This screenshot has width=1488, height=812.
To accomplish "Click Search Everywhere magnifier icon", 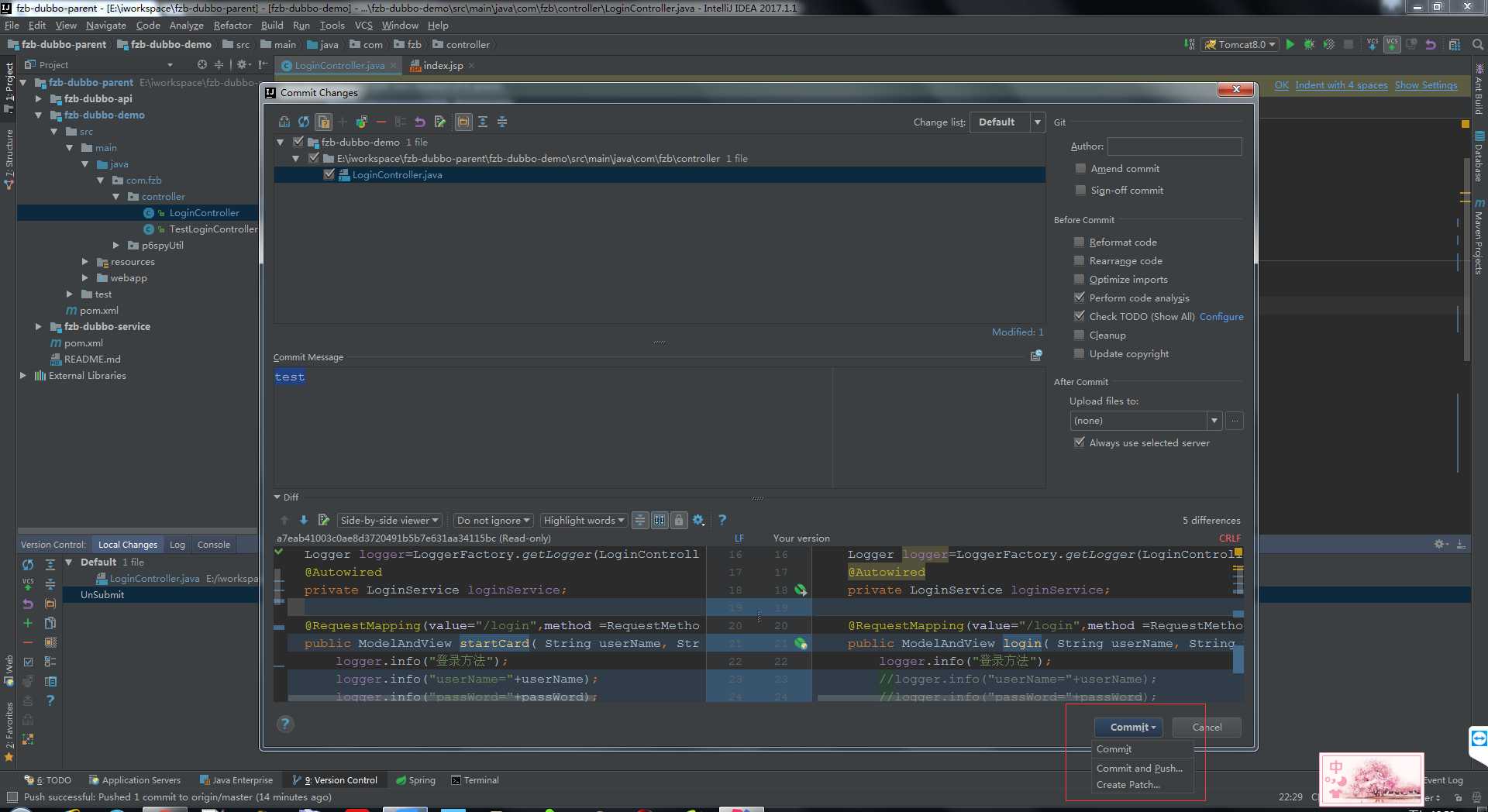I will tap(1478, 44).
